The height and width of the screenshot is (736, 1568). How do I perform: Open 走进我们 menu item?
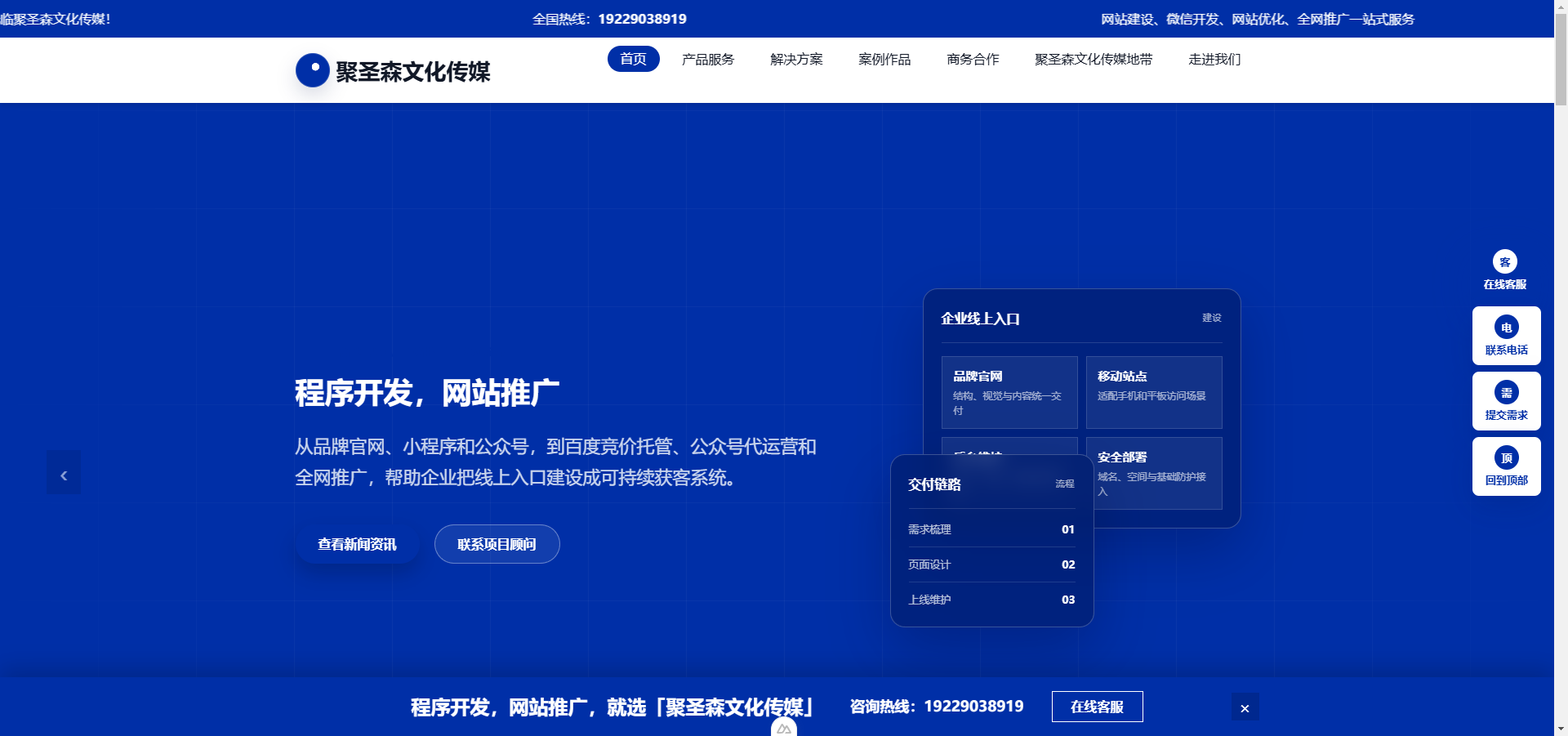tap(1214, 59)
